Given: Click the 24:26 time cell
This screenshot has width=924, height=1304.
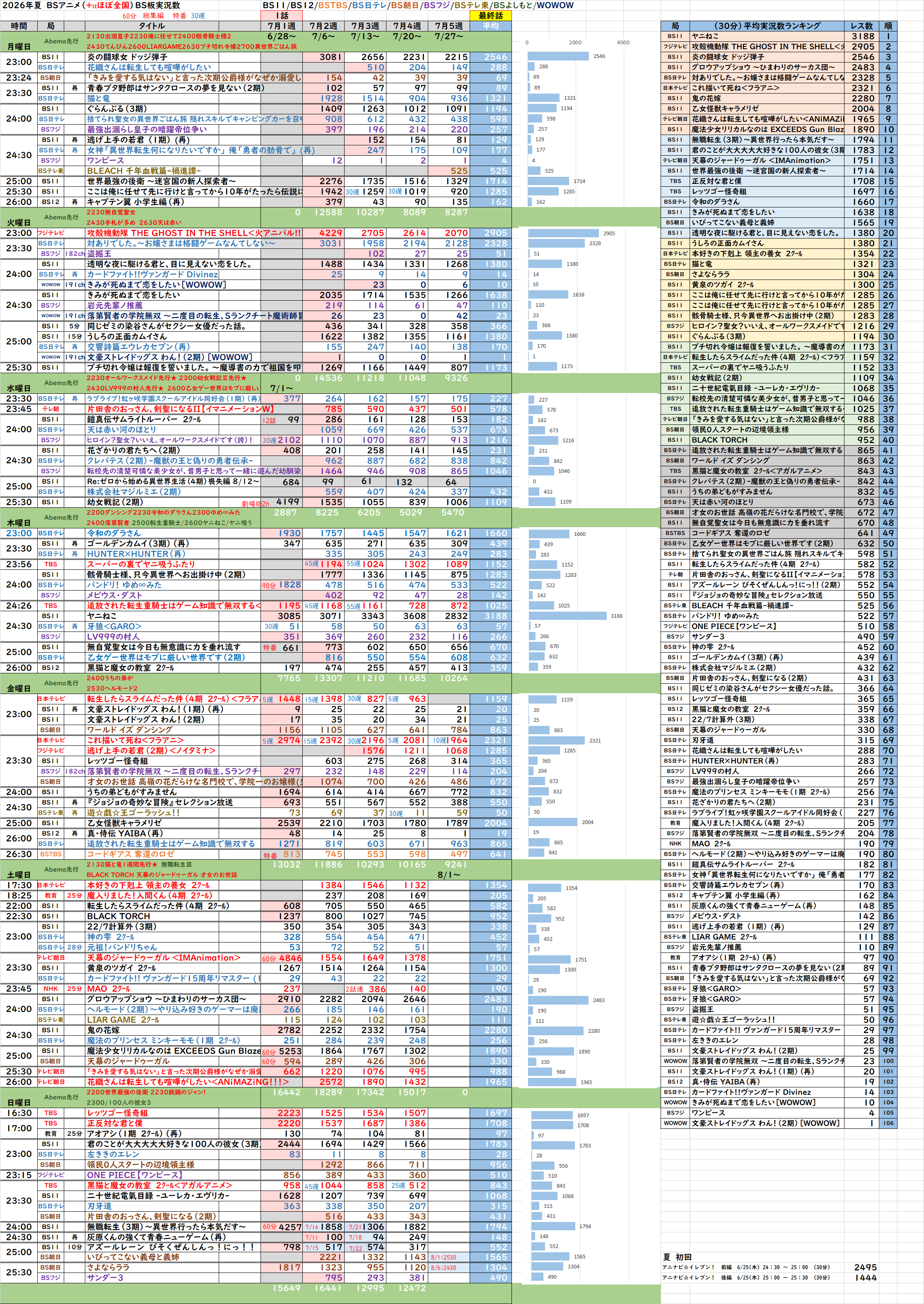Looking at the screenshot, I should [x=19, y=605].
